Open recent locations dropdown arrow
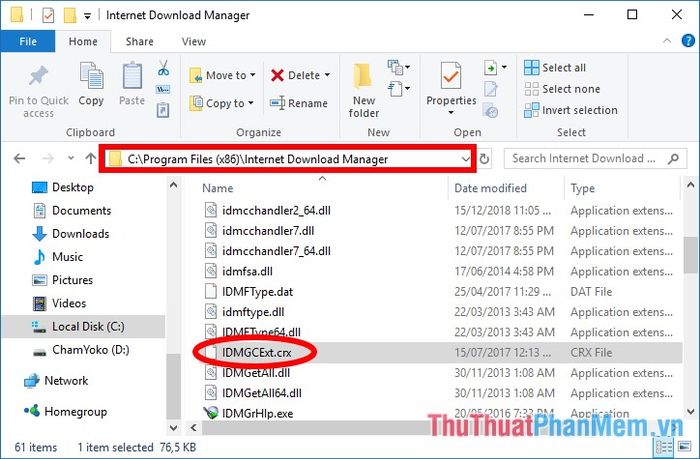Viewport: 700px width, 459px height. pos(71,158)
